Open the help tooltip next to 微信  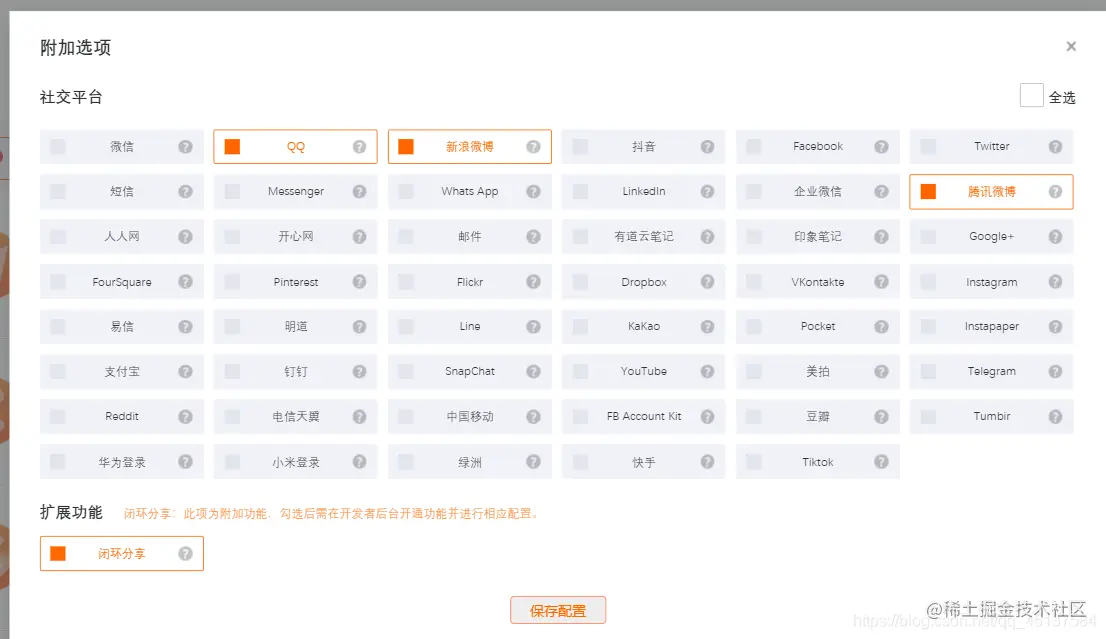point(186,146)
